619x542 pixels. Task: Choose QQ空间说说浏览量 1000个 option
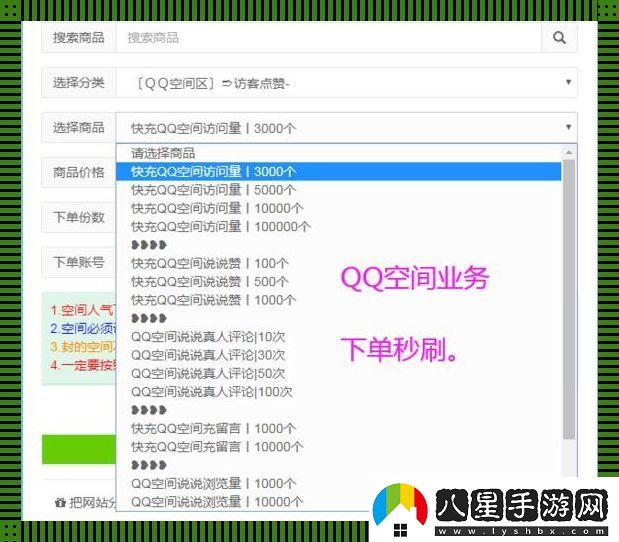(x=338, y=484)
